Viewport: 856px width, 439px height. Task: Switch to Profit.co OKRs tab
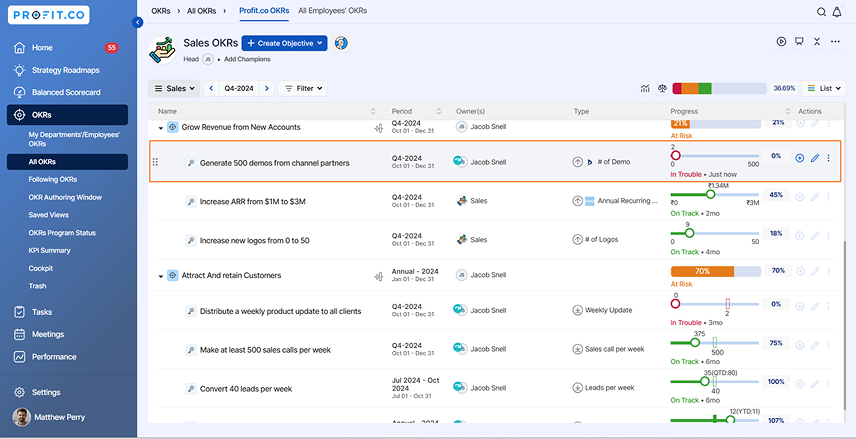[x=264, y=11]
